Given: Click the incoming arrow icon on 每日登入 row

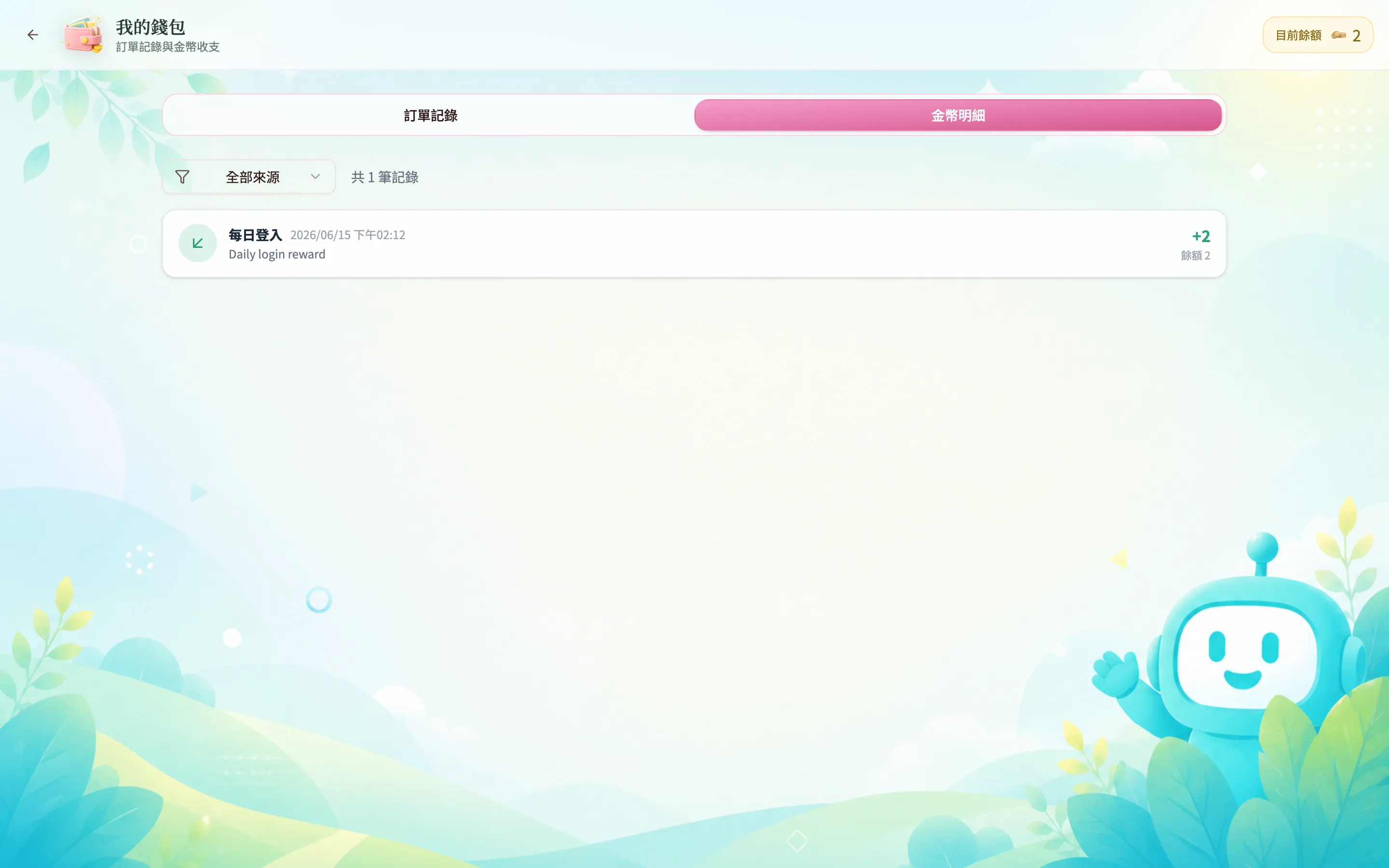Looking at the screenshot, I should (197, 243).
